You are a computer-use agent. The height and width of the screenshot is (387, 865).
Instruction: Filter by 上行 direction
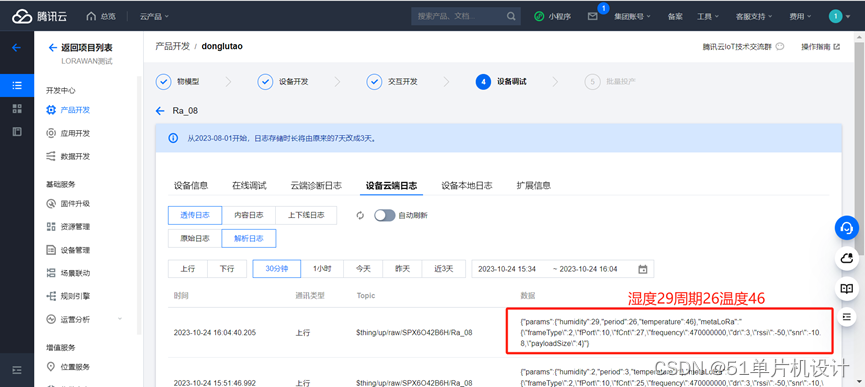click(188, 269)
